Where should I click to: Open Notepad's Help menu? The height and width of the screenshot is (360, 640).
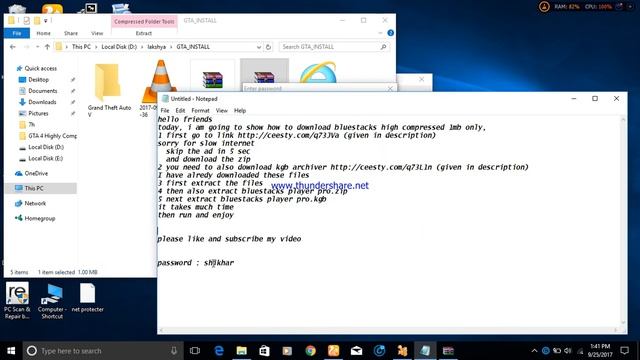(x=240, y=111)
